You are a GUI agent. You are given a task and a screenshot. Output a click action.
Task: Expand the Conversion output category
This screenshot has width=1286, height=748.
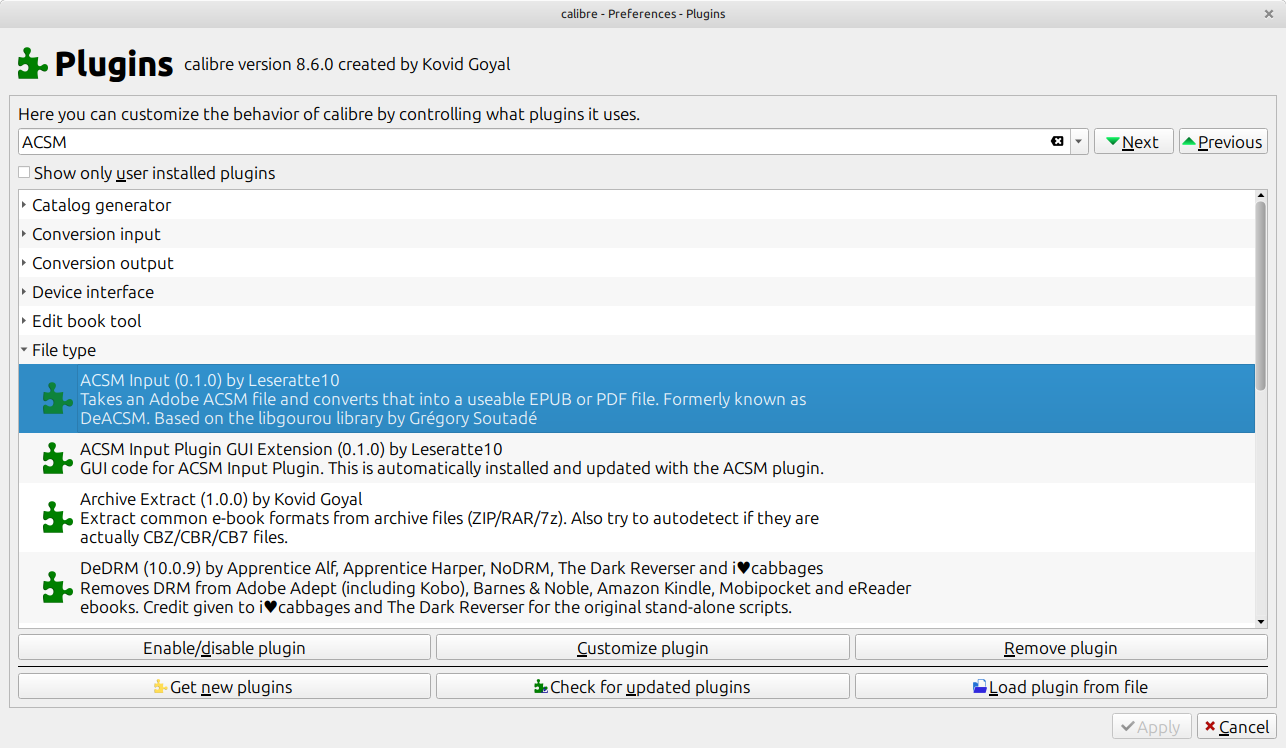click(23, 263)
